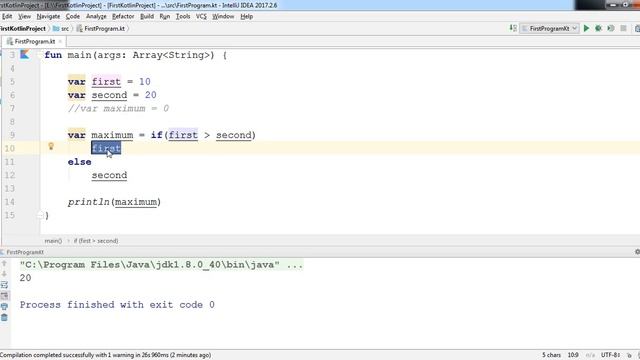
Task: Run with coverage icon in toolbar
Action: 611,28
